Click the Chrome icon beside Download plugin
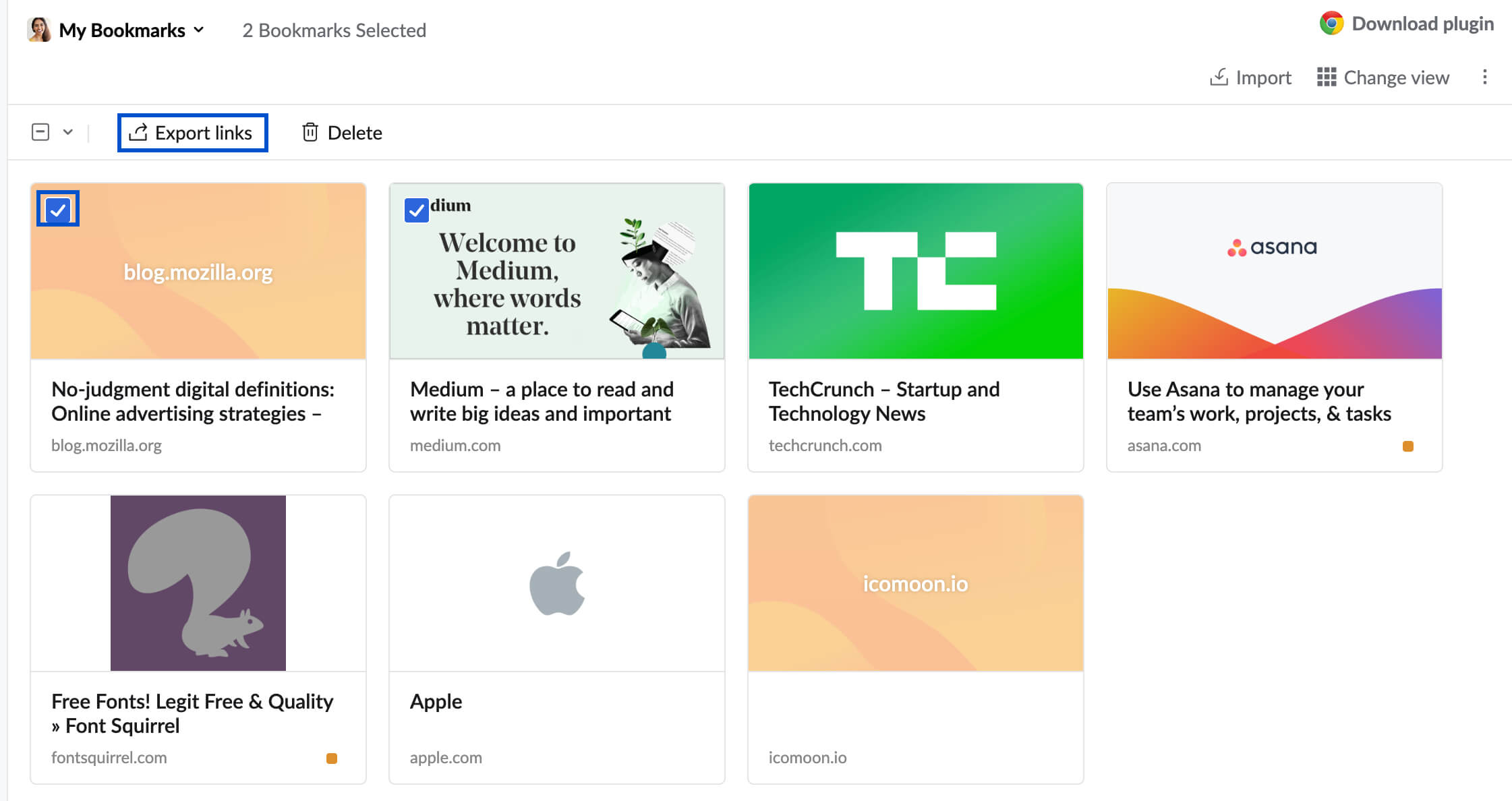This screenshot has height=801, width=1512. (1331, 24)
